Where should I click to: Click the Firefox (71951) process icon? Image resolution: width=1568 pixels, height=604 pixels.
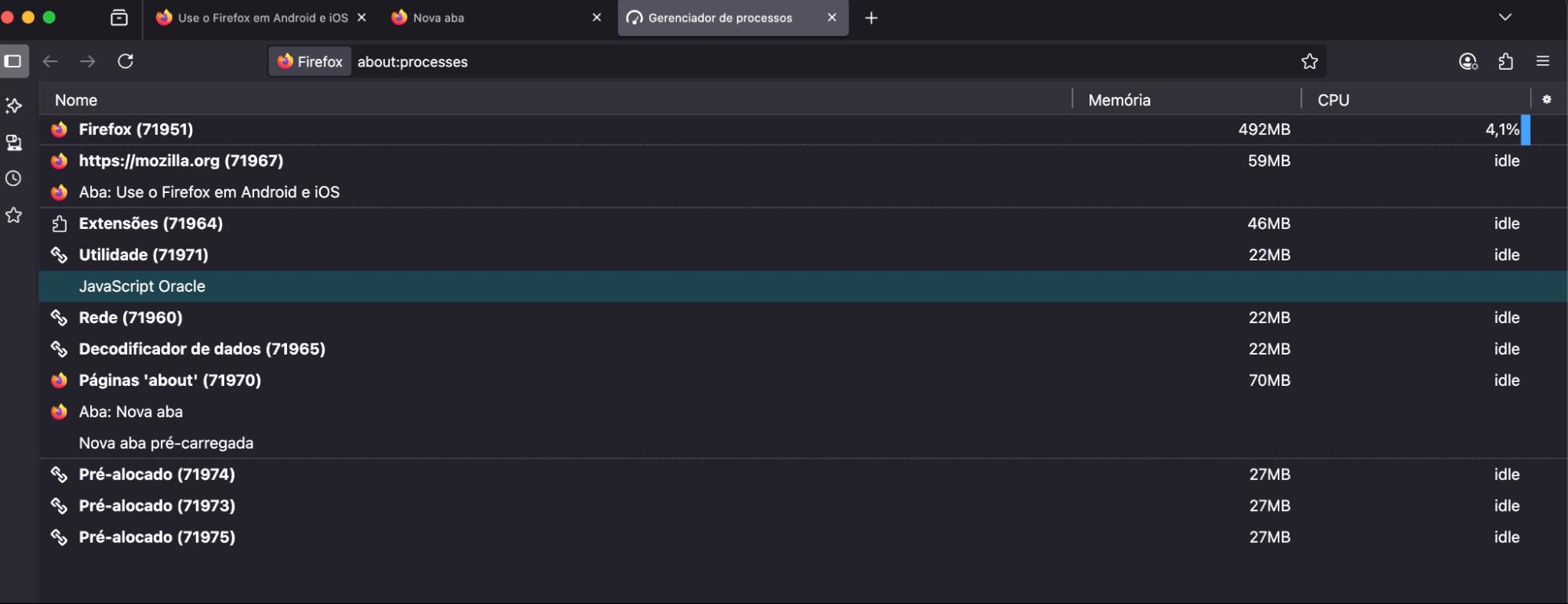pyautogui.click(x=59, y=129)
